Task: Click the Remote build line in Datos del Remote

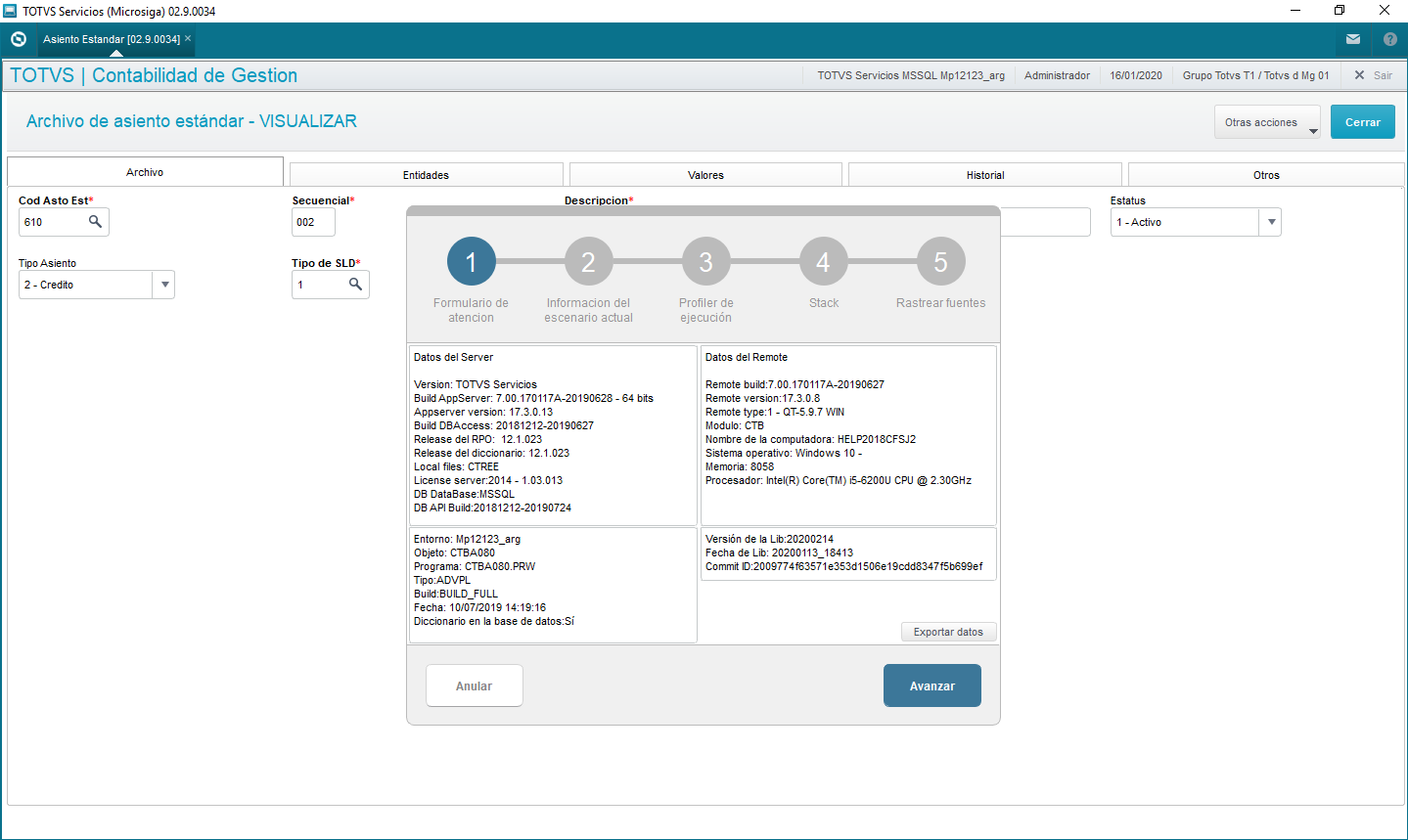Action: click(x=795, y=384)
